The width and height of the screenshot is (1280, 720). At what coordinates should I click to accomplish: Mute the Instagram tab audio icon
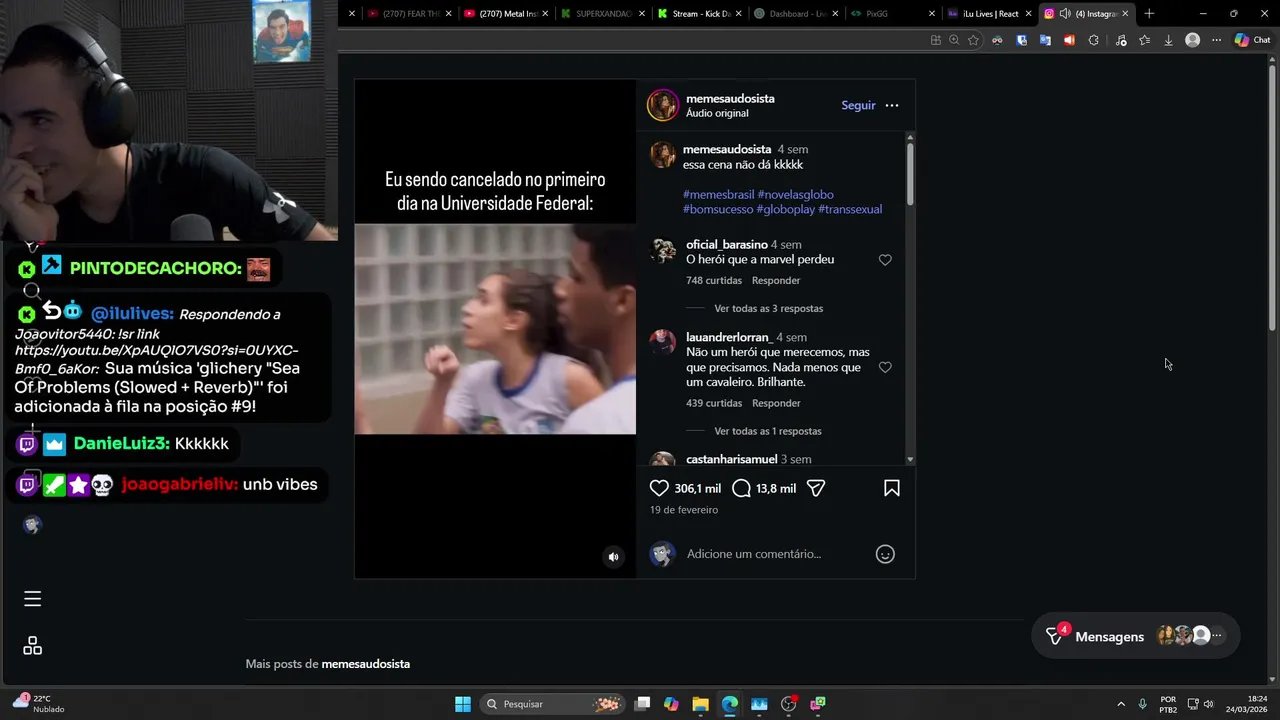(1065, 14)
